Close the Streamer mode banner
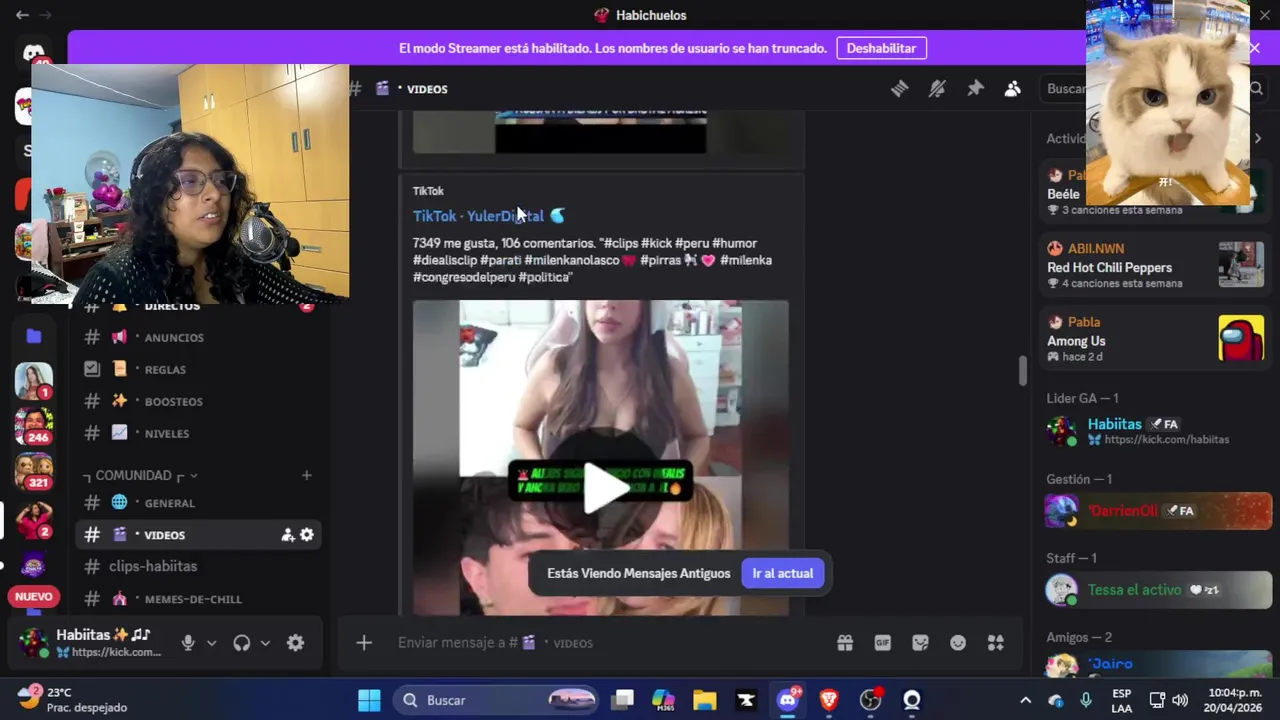The width and height of the screenshot is (1280, 720). (1254, 48)
